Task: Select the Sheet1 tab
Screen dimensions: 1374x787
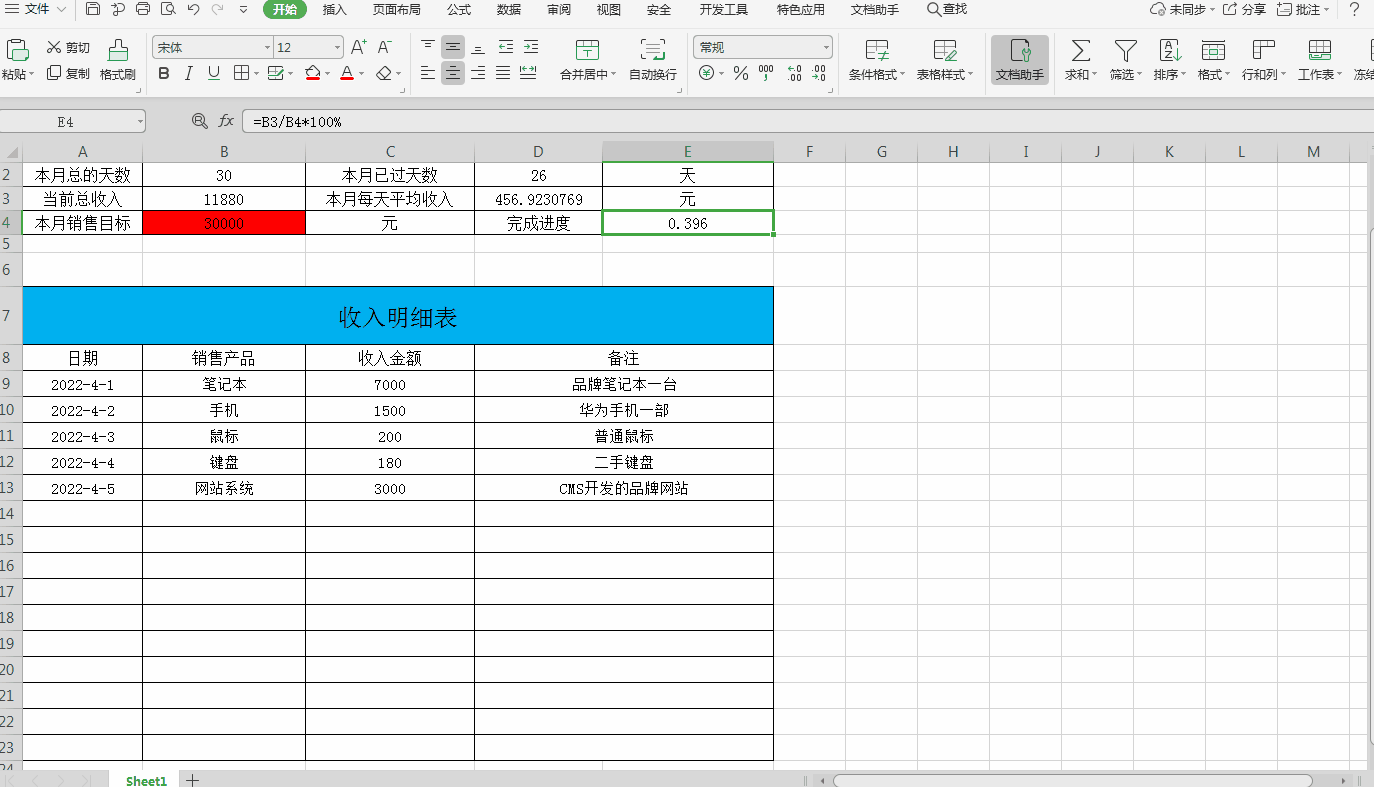Action: (x=146, y=781)
